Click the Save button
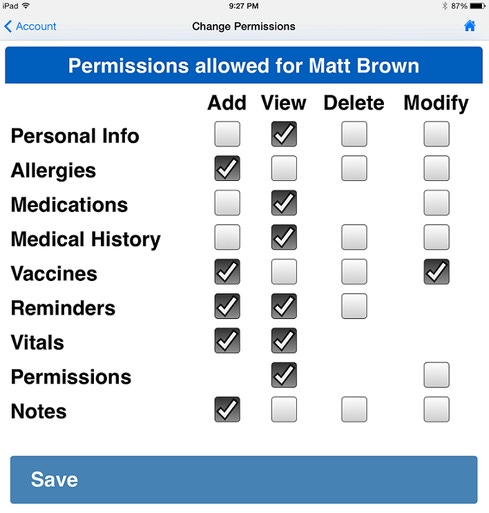This screenshot has height=513, width=489. 244,480
